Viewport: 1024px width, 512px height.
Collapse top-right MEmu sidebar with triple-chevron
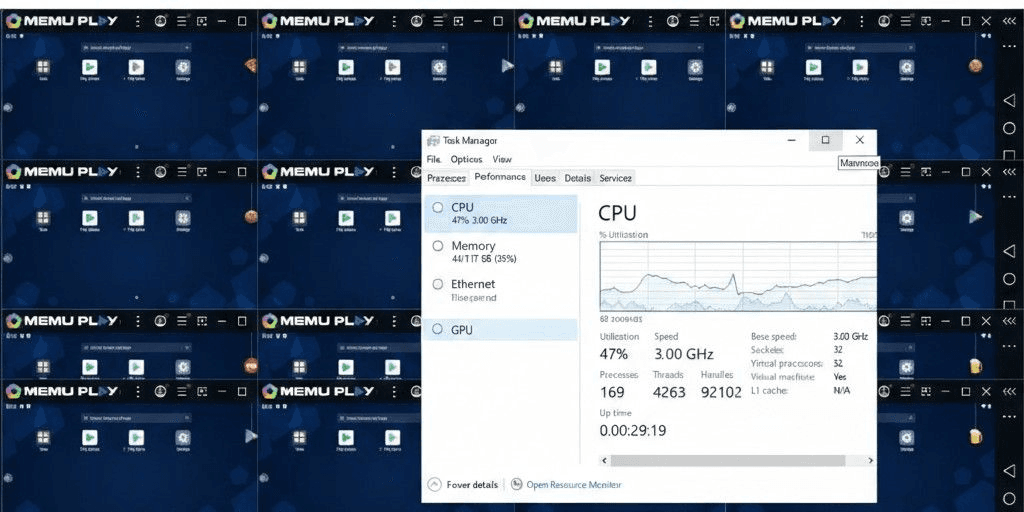1009,21
